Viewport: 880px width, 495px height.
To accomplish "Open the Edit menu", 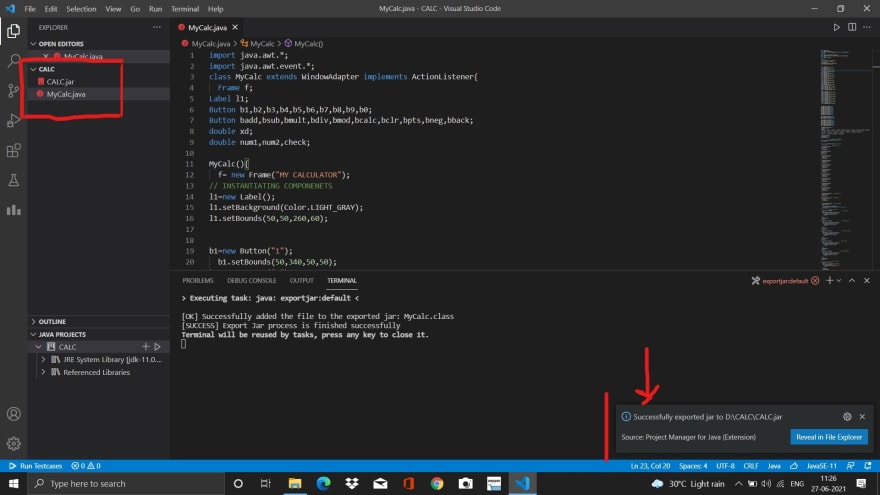I will pyautogui.click(x=51, y=9).
